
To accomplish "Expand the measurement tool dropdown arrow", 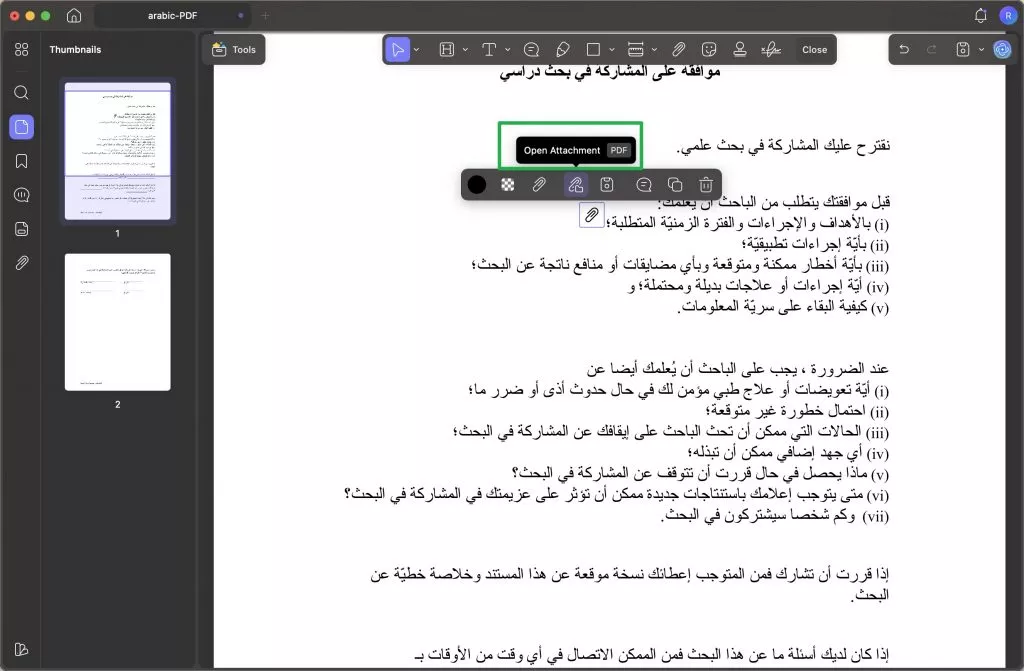I will click(654, 50).
